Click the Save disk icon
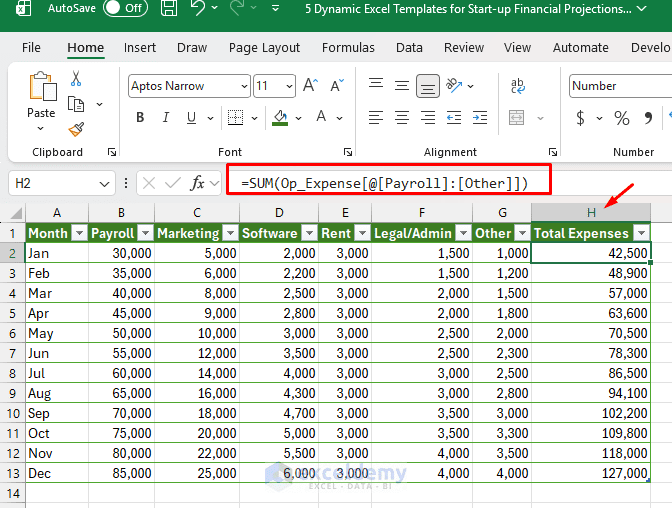This screenshot has width=672, height=508. 169,8
